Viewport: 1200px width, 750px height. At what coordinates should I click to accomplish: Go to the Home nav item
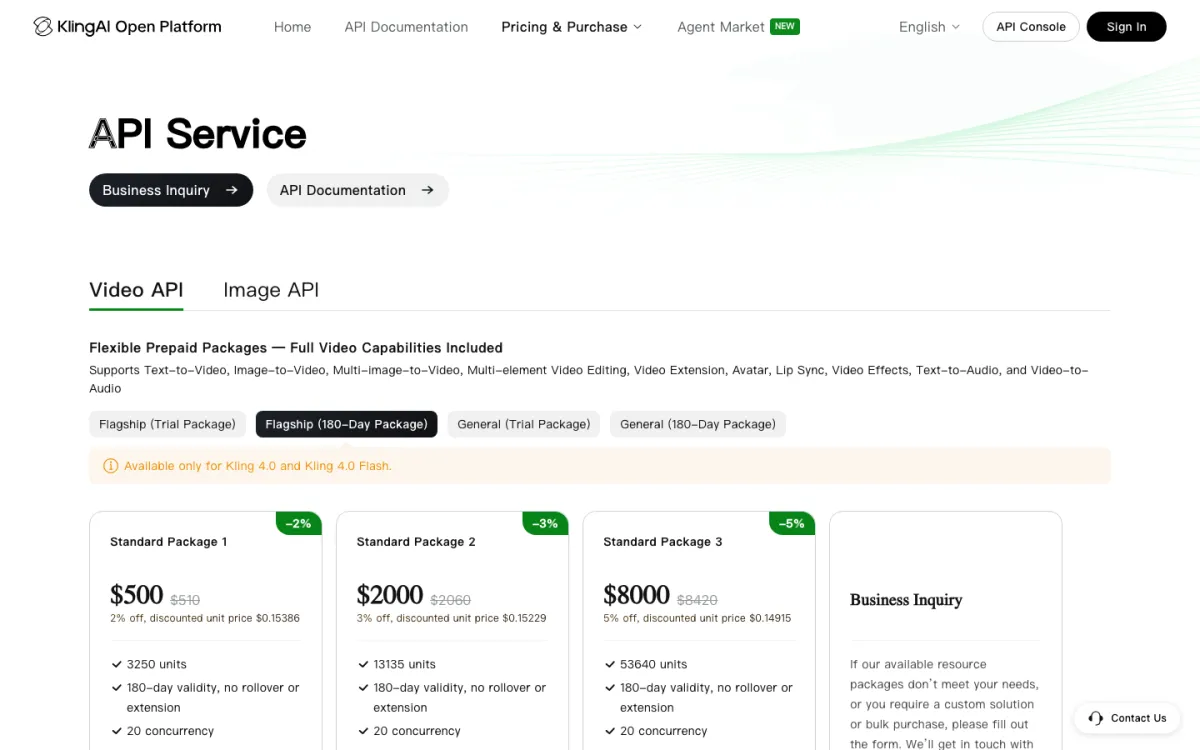point(292,27)
